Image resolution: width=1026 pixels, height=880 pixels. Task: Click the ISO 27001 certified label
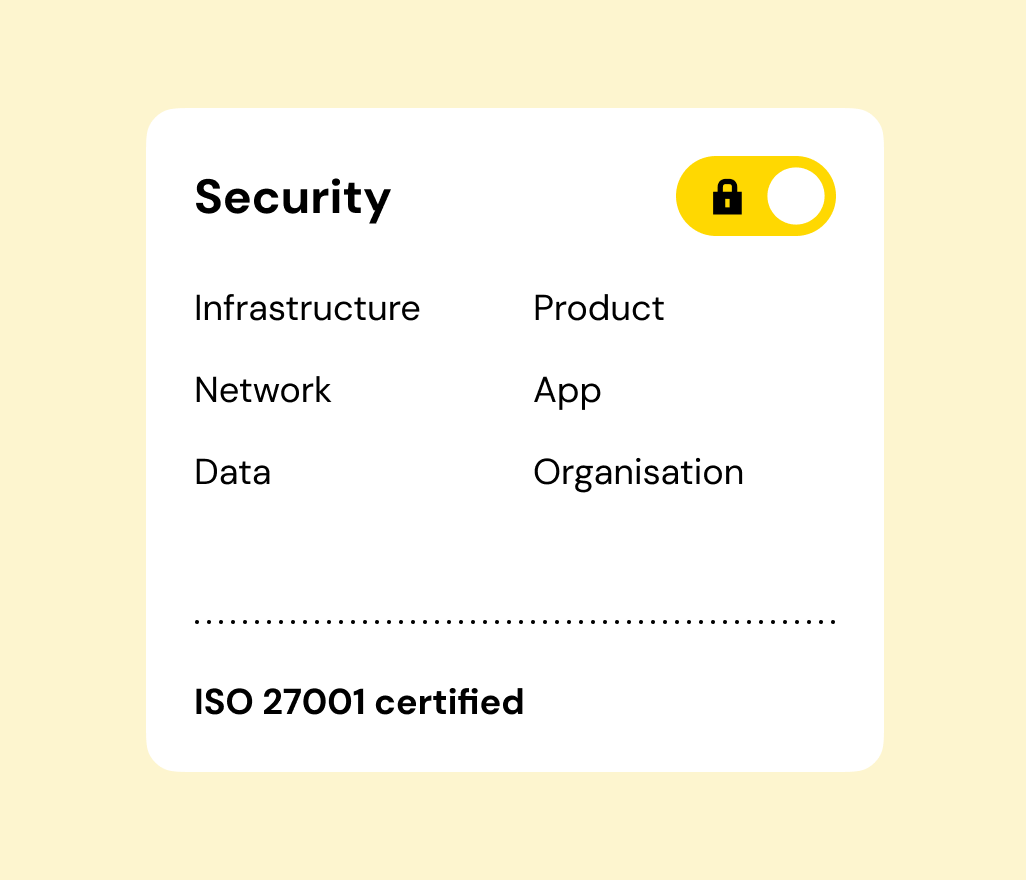point(358,702)
